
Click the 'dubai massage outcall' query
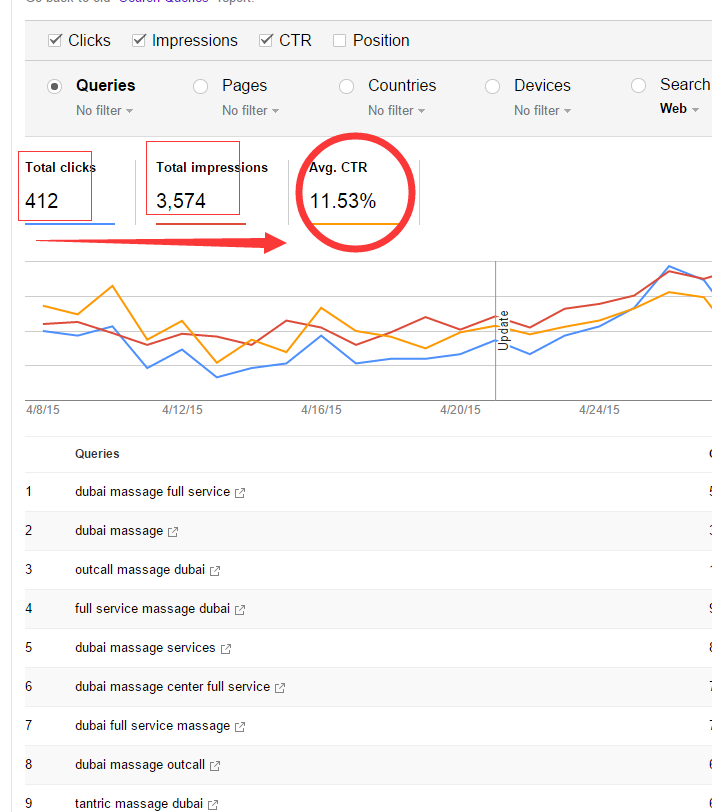click(x=140, y=764)
